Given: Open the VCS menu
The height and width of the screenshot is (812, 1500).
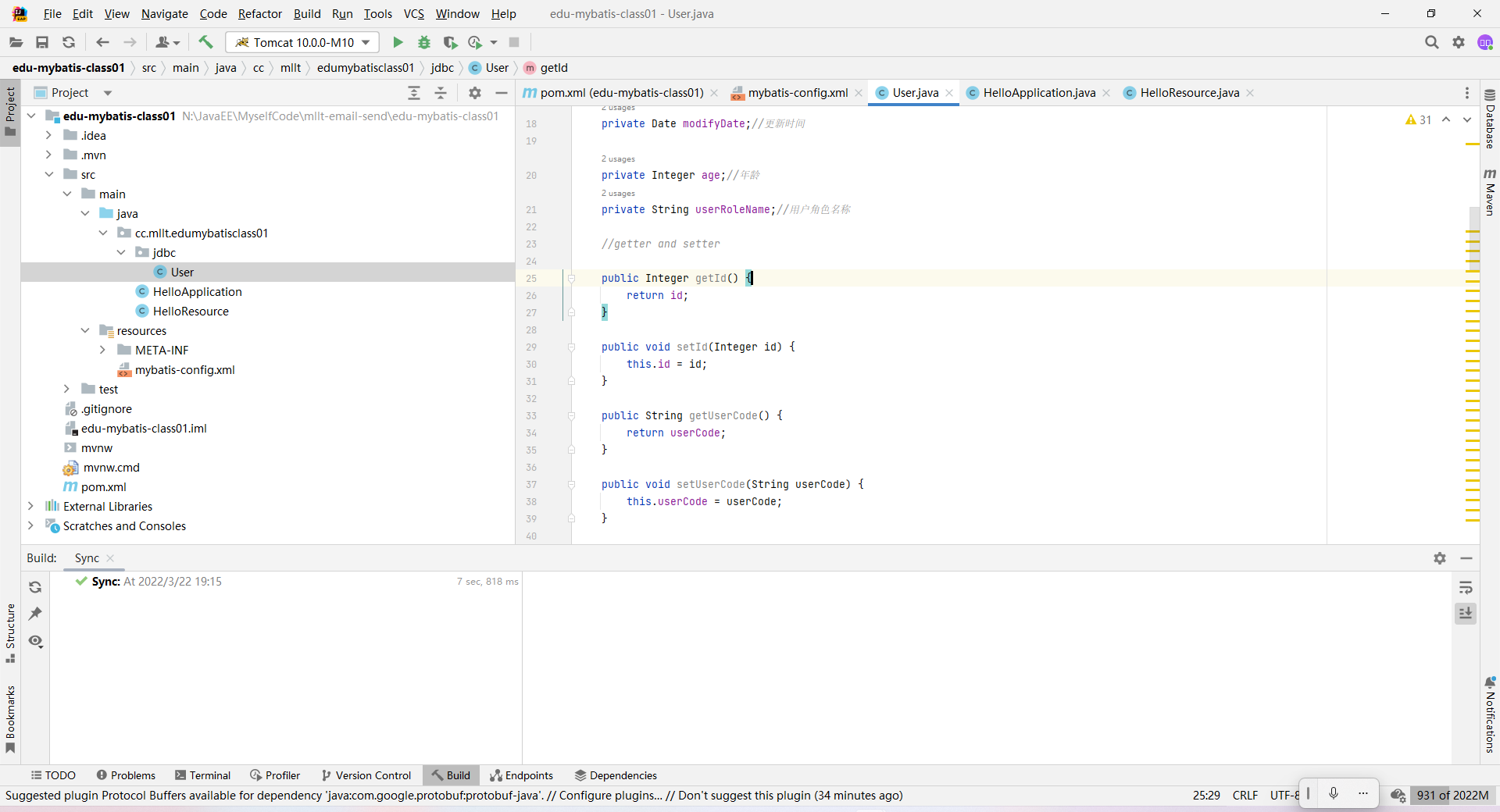Looking at the screenshot, I should 414,13.
